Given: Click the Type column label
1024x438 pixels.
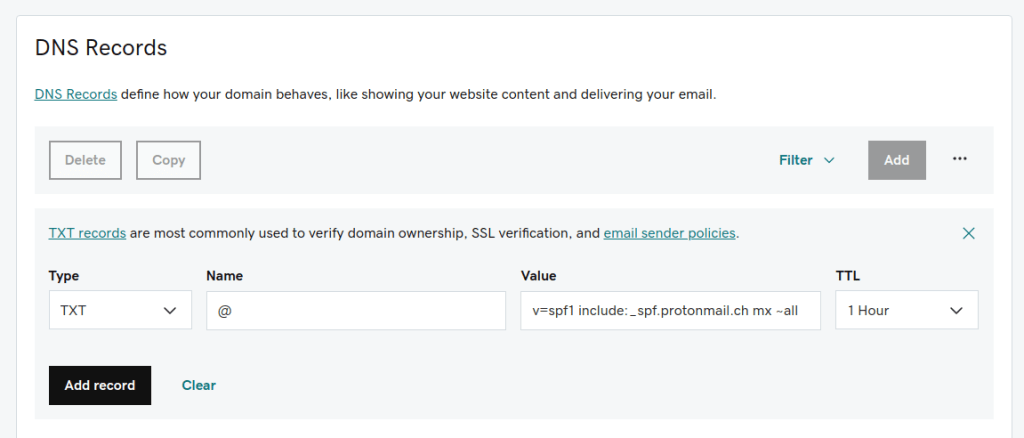Looking at the screenshot, I should point(64,275).
